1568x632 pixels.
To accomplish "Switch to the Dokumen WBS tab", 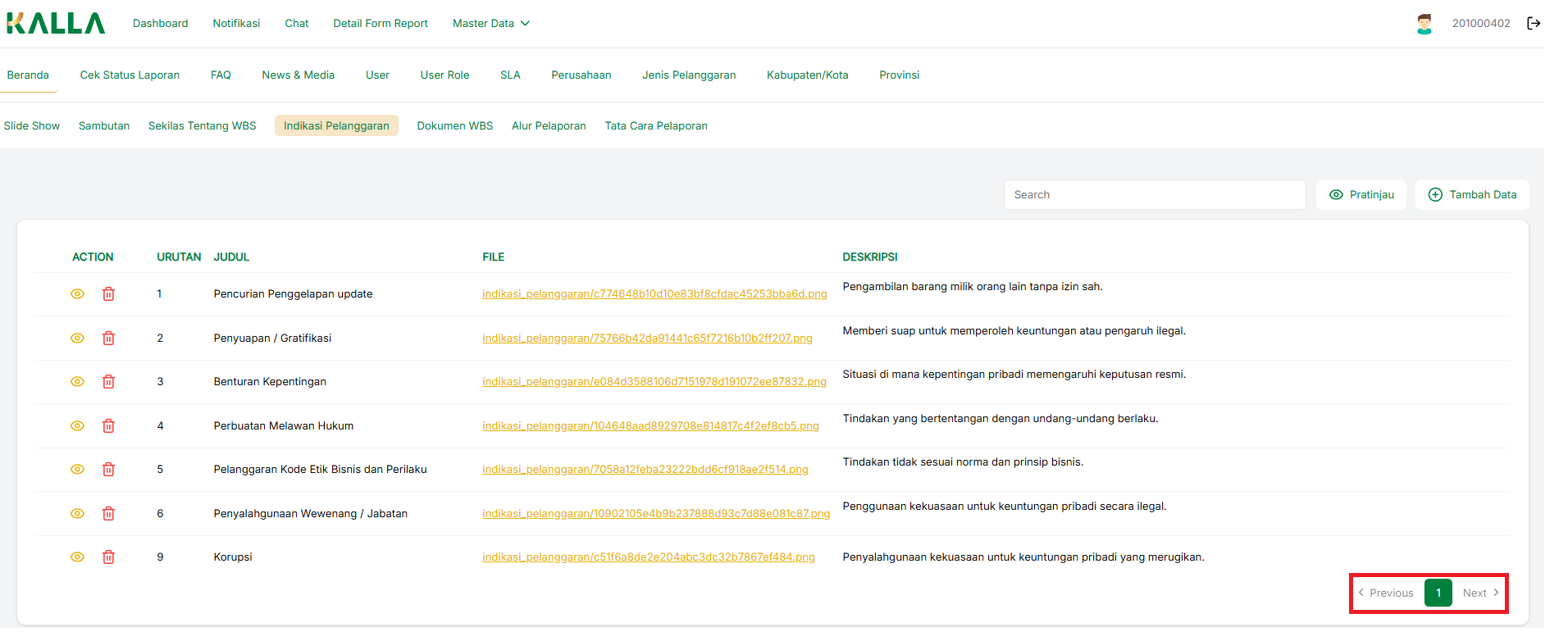I will pyautogui.click(x=454, y=126).
